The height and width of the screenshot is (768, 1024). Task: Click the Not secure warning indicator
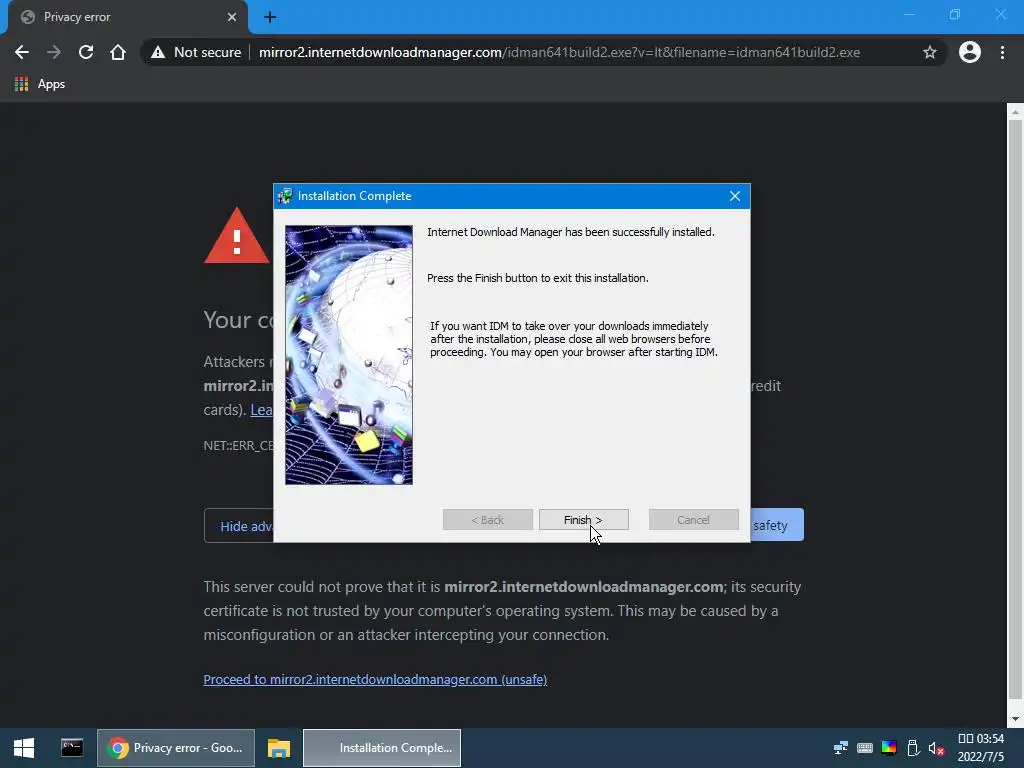tap(196, 52)
